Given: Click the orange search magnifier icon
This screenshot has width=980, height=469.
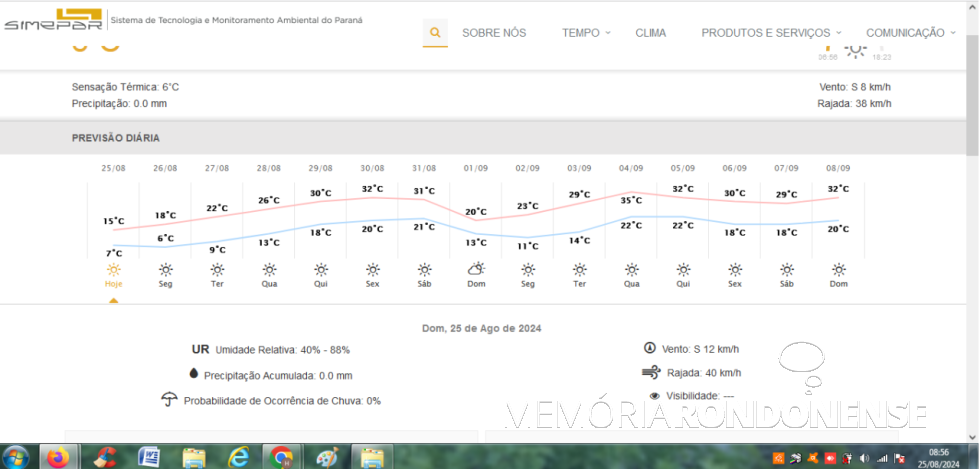Looking at the screenshot, I should coord(435,33).
